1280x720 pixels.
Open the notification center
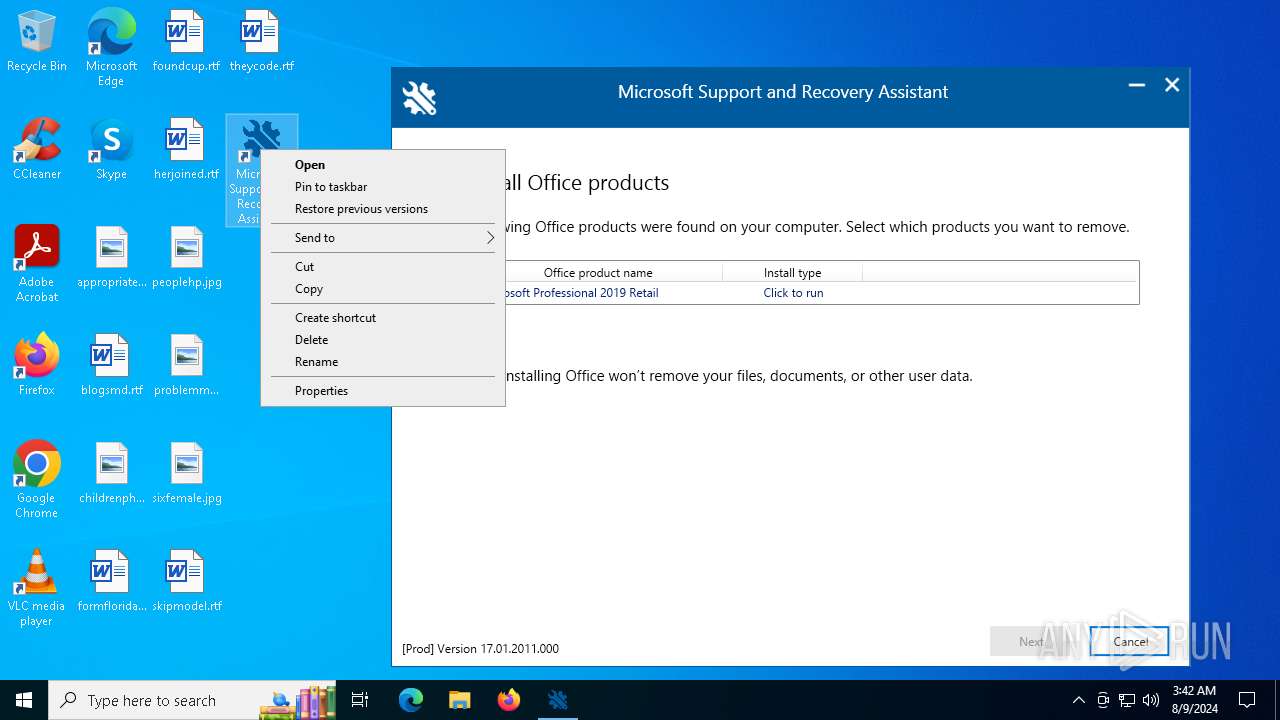tap(1247, 700)
